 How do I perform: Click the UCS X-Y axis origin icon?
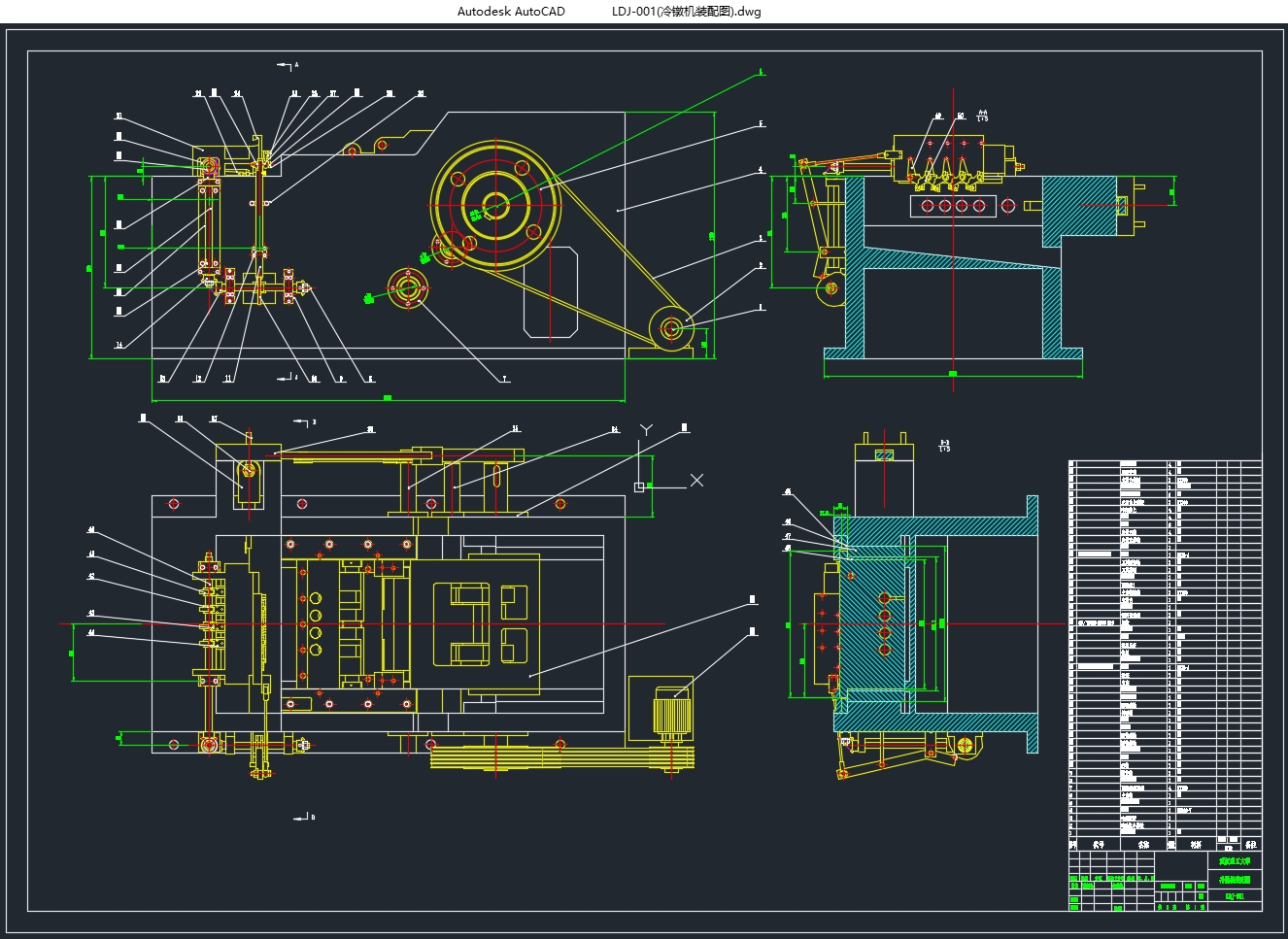coord(639,486)
